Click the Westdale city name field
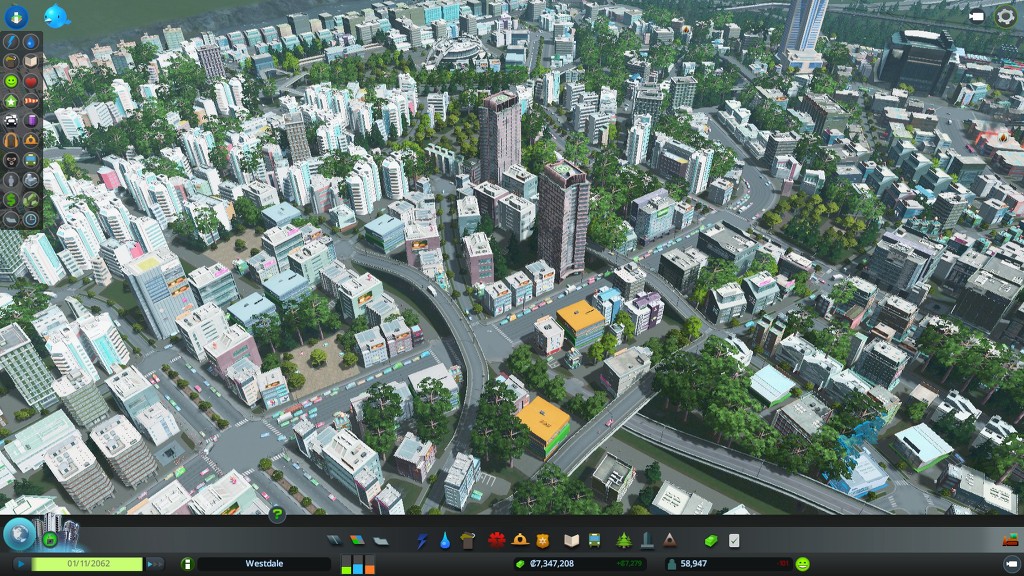This screenshot has height=576, width=1024. pos(264,564)
